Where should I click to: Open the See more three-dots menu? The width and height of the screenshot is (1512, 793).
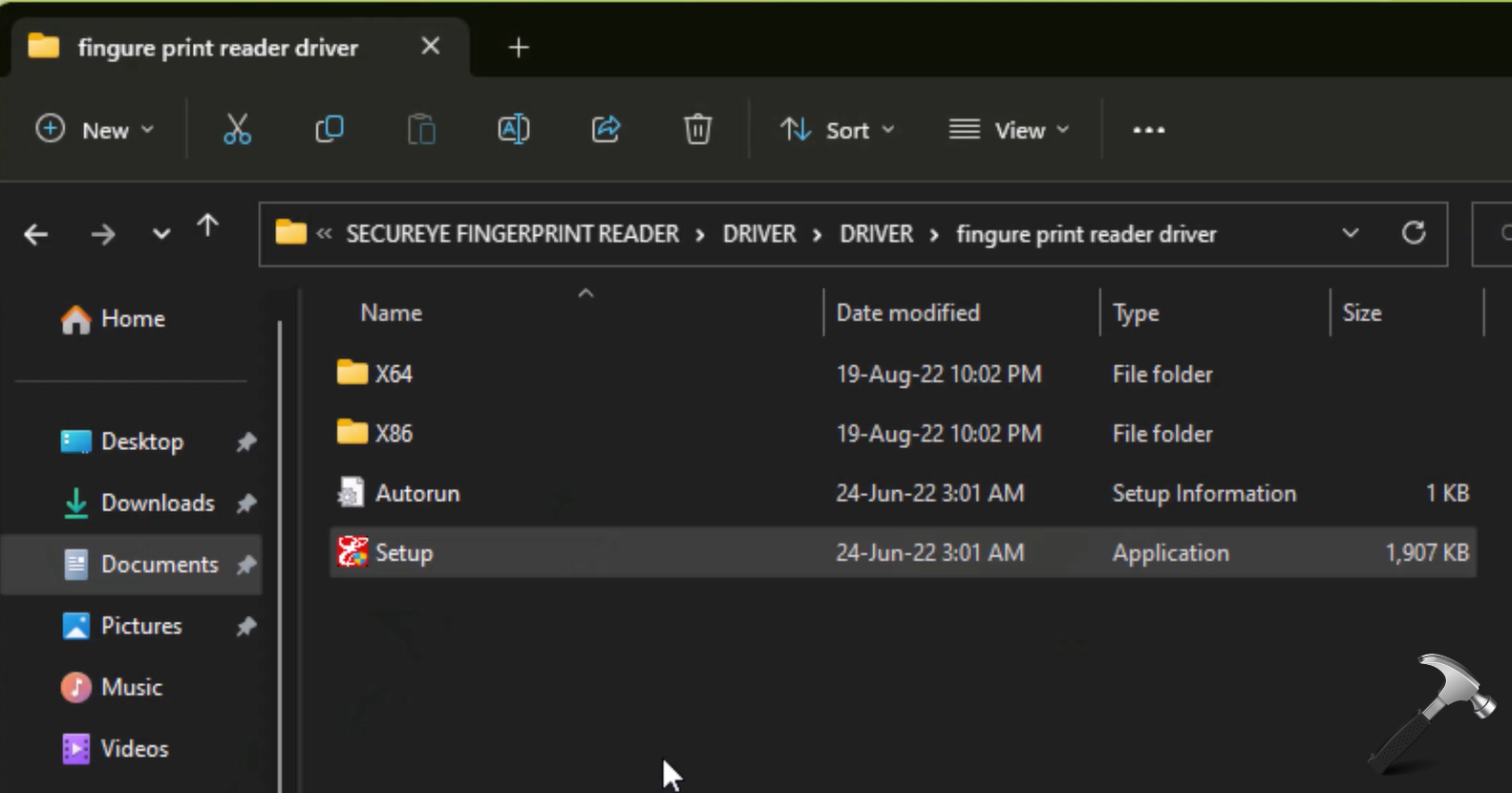point(1148,130)
